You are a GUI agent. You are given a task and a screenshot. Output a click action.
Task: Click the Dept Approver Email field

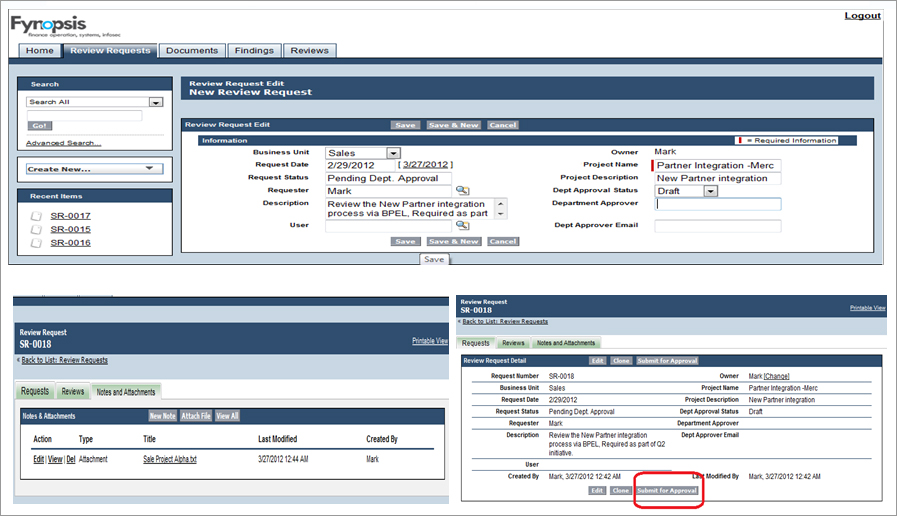718,226
